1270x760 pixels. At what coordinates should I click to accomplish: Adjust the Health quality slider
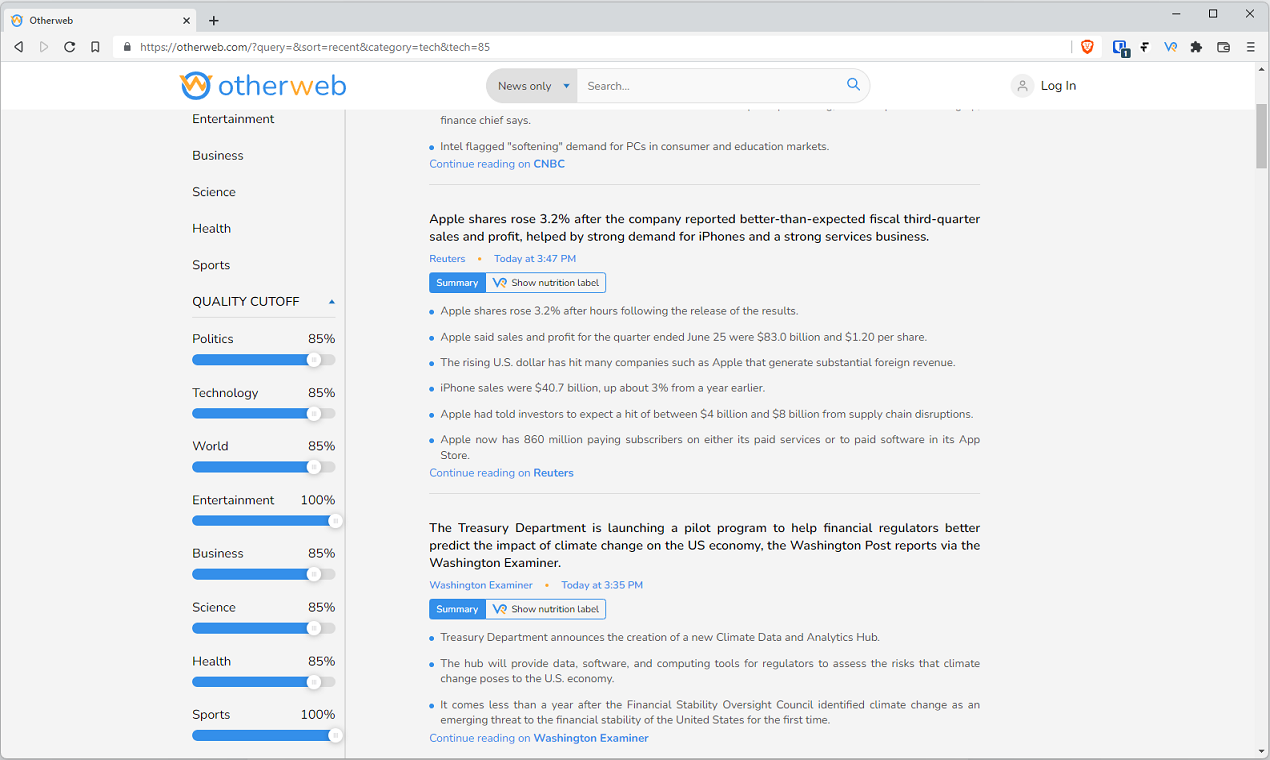pyautogui.click(x=314, y=682)
